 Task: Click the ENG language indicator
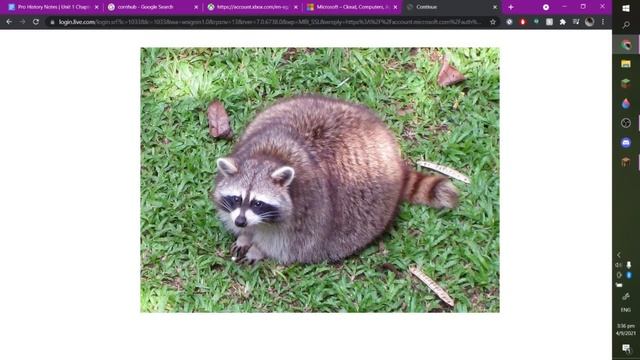click(626, 310)
